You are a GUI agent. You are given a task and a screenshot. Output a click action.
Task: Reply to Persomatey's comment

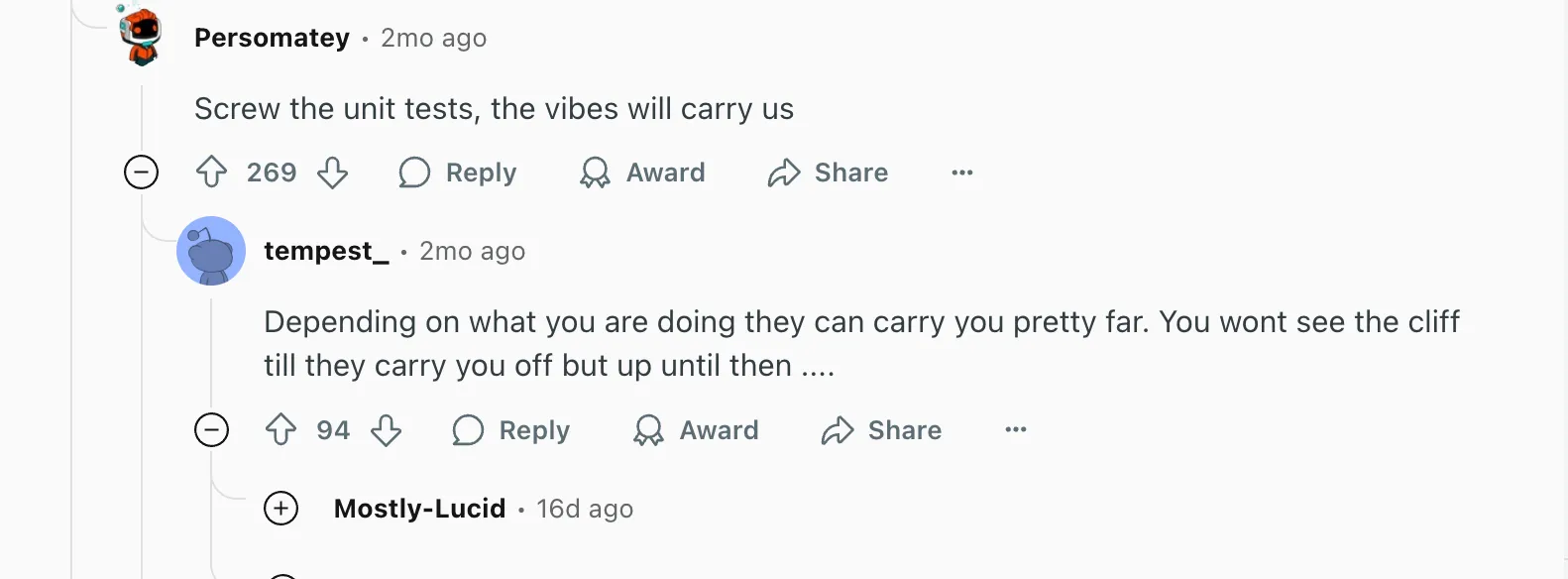458,172
